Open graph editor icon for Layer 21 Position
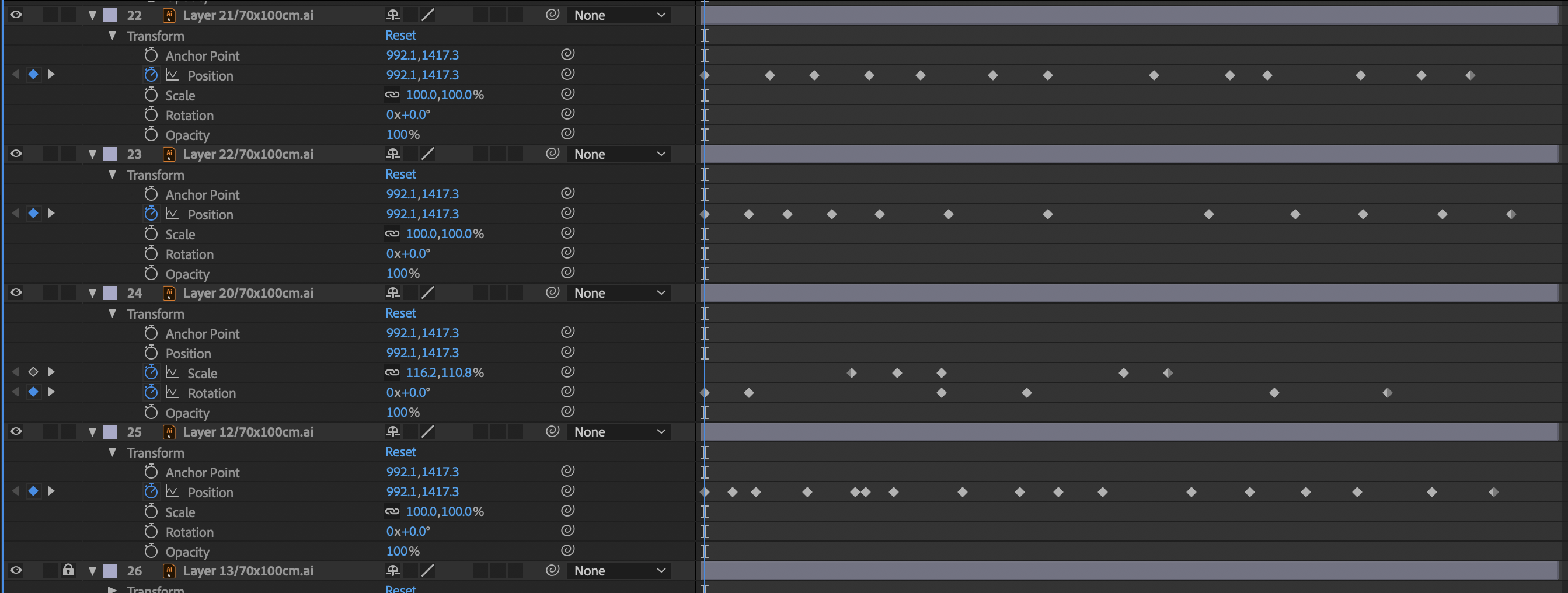 click(172, 75)
